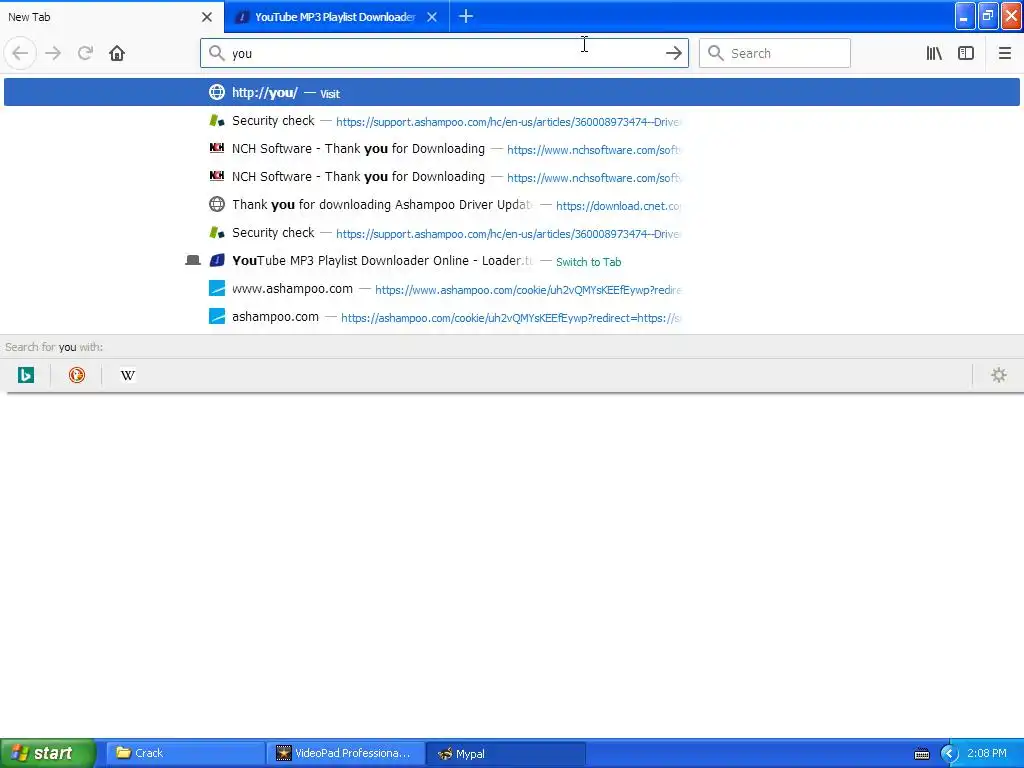The image size is (1024, 768).
Task: Click the Search box field
Action: coord(775,53)
